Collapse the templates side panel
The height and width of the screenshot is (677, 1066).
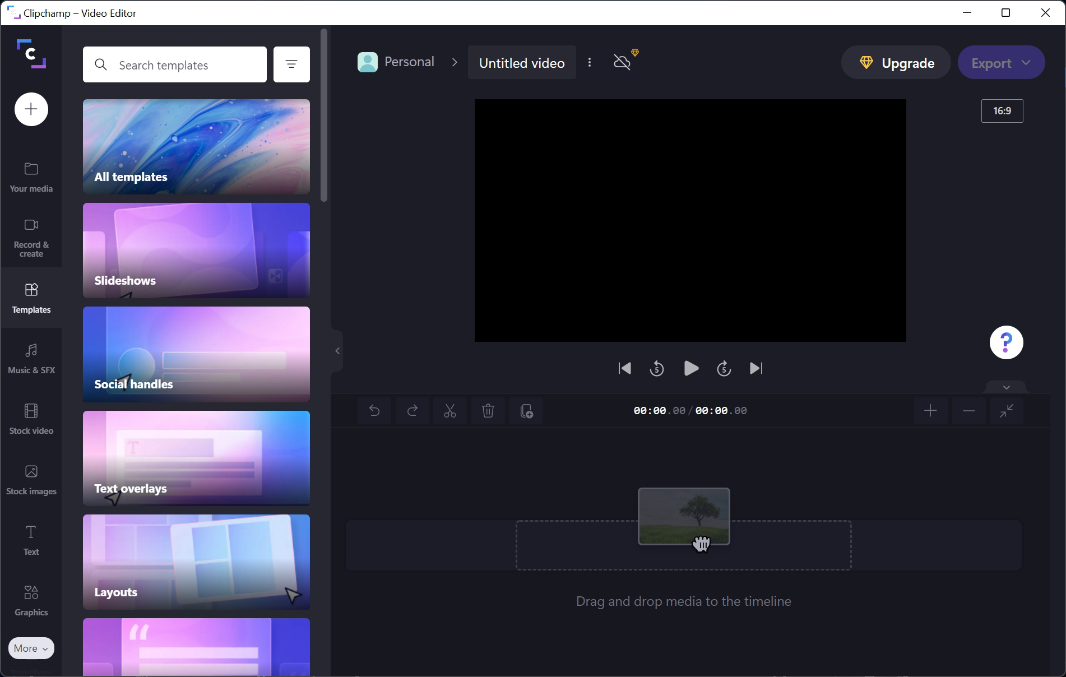click(337, 351)
